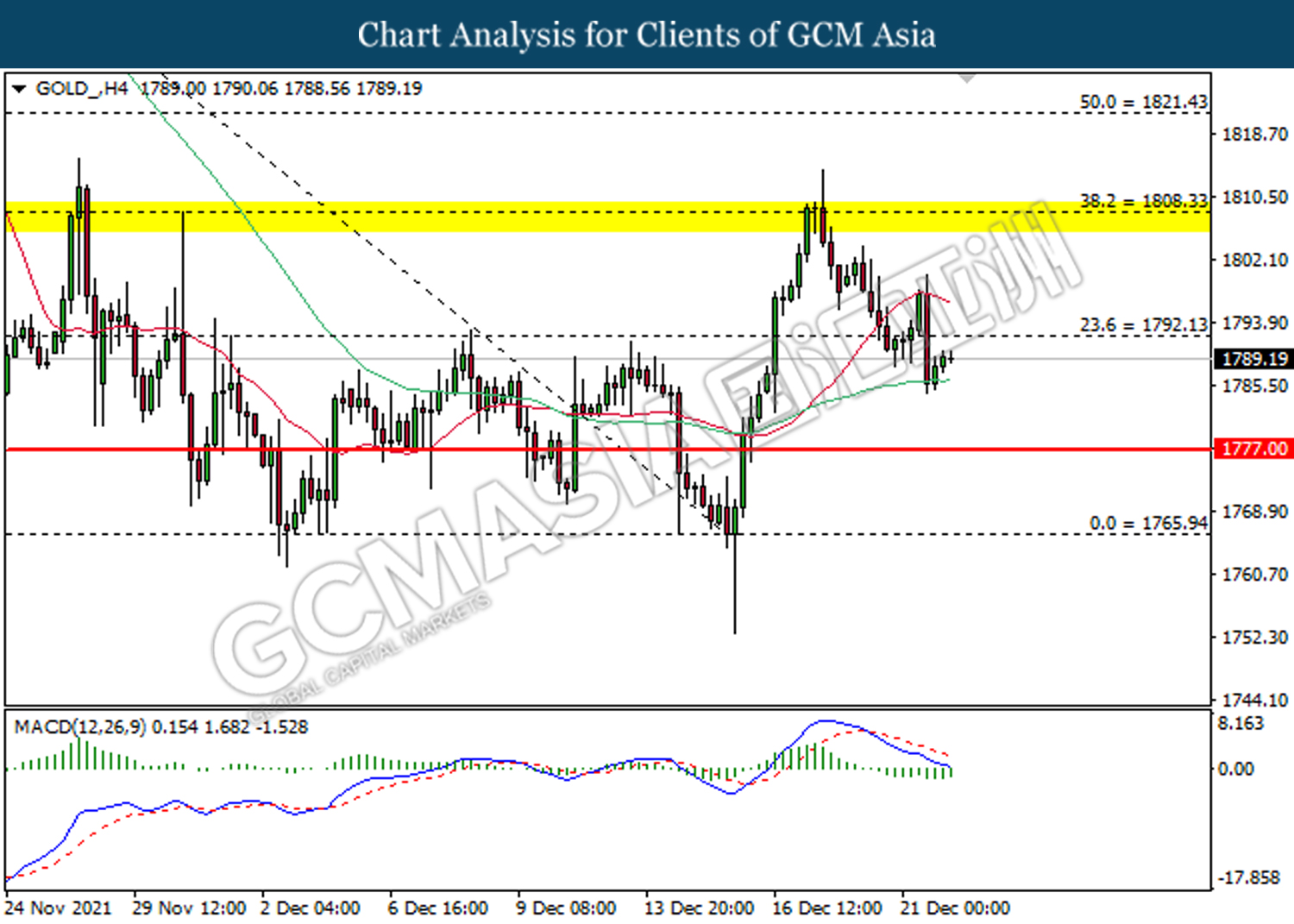Click the 1785.50 price axis label
This screenshot has width=1294, height=924.
coord(1254,385)
